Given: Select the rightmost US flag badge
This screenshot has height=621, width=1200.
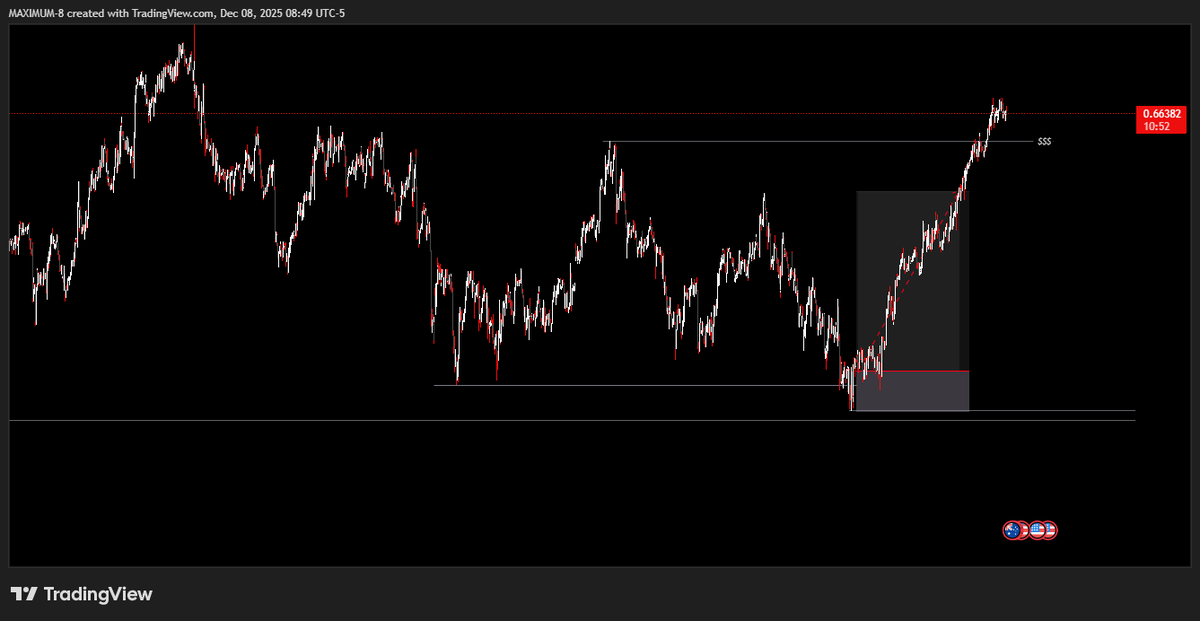Looking at the screenshot, I should [1050, 530].
